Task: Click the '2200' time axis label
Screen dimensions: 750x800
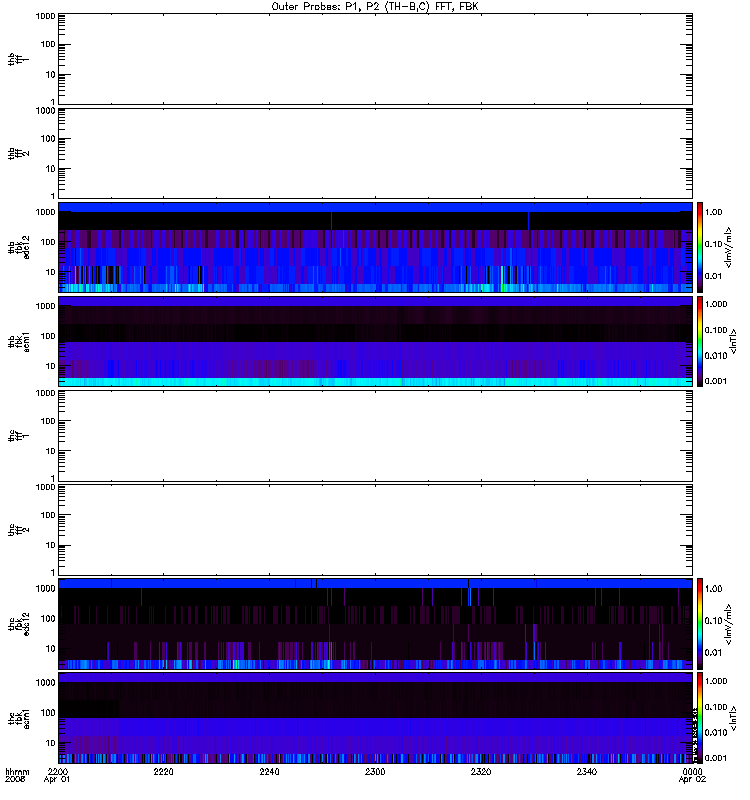Action: (58, 771)
